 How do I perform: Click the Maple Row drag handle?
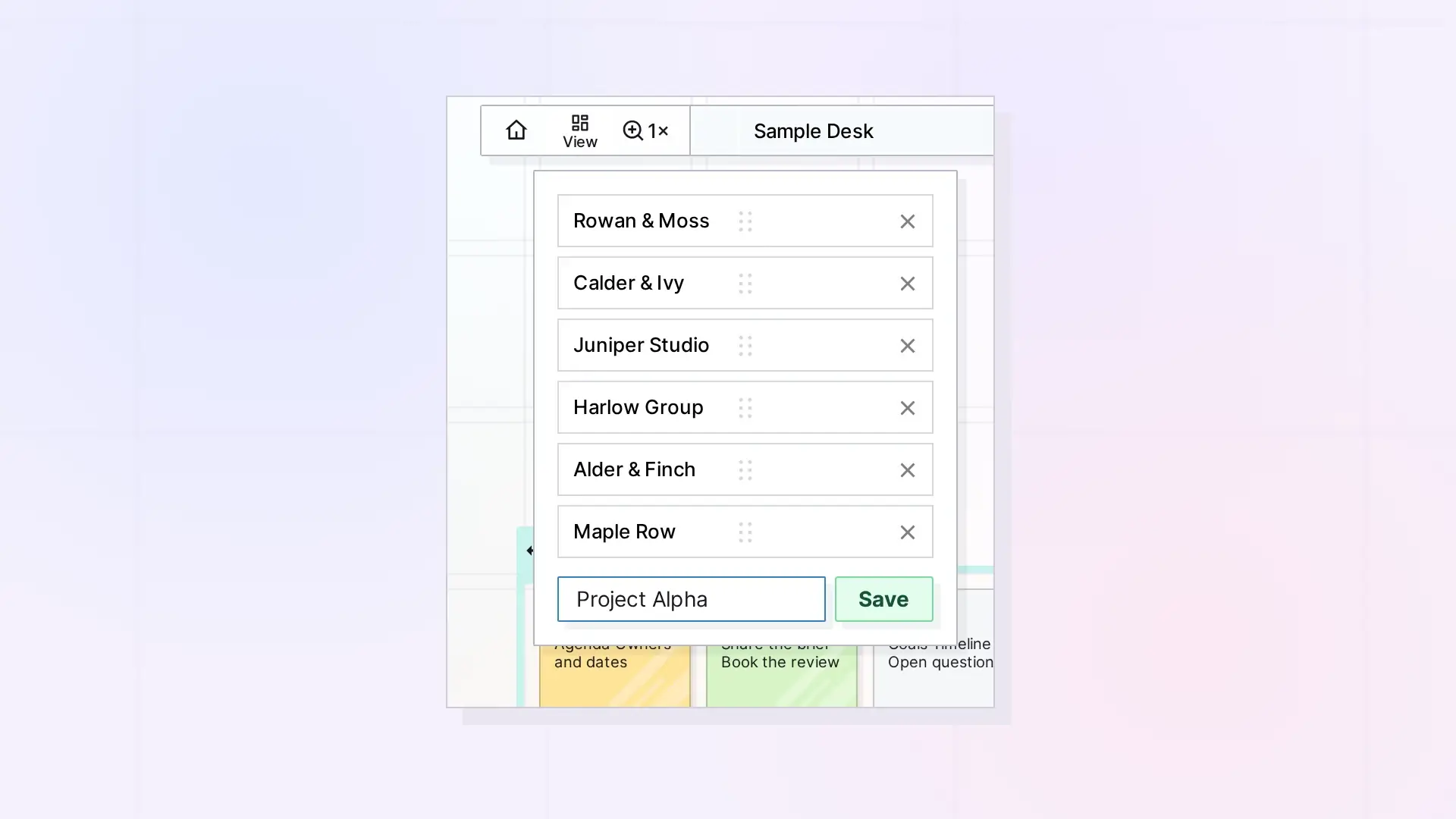coord(745,532)
